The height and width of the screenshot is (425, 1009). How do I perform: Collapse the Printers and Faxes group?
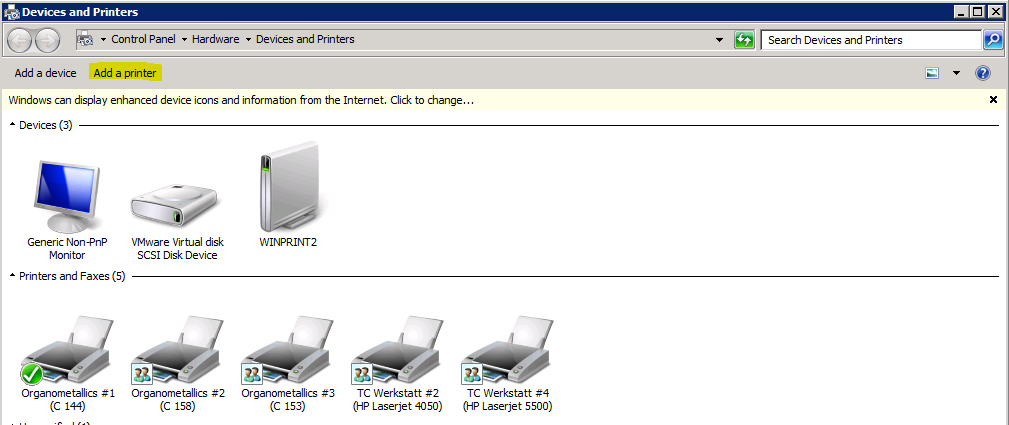click(13, 276)
